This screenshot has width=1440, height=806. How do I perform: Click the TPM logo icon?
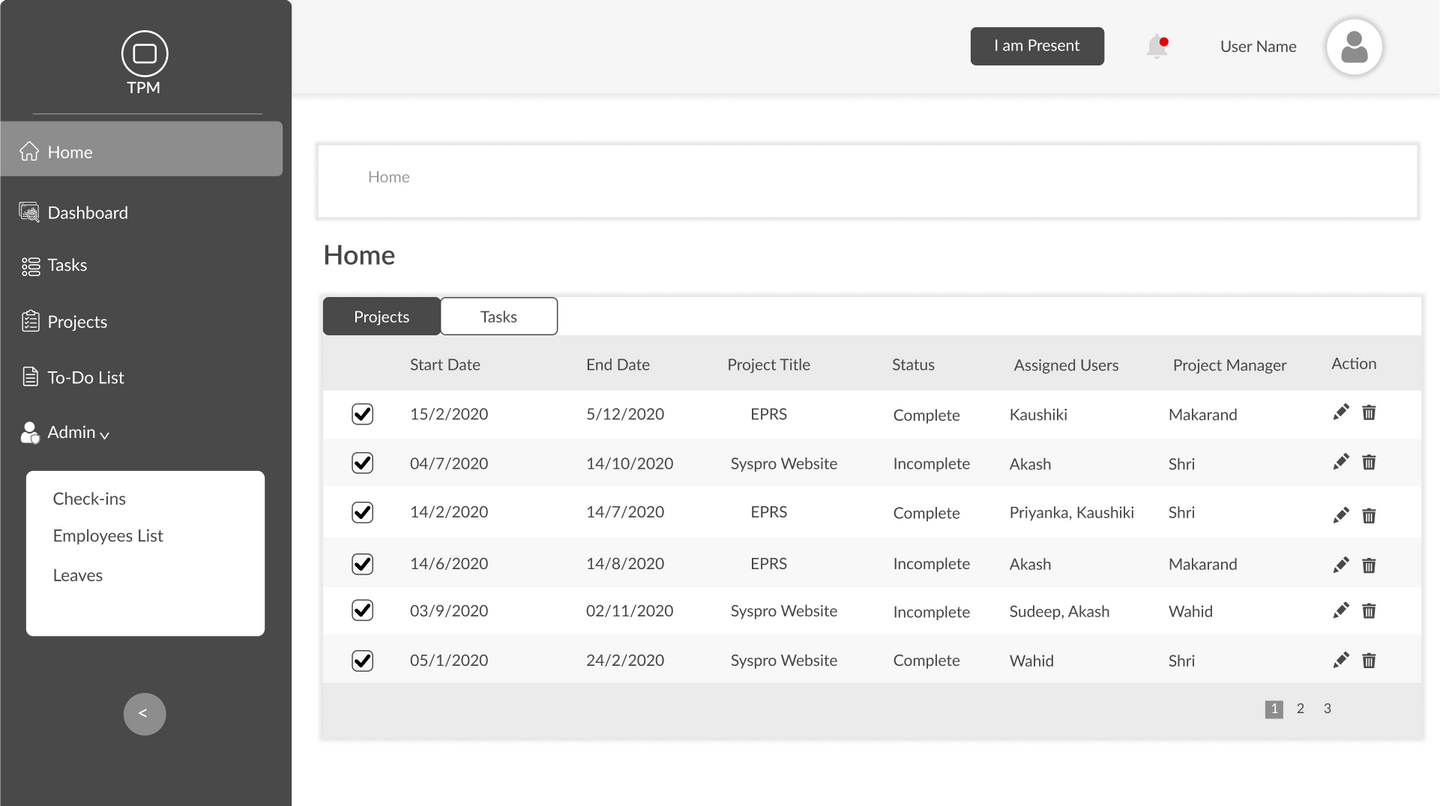[144, 54]
